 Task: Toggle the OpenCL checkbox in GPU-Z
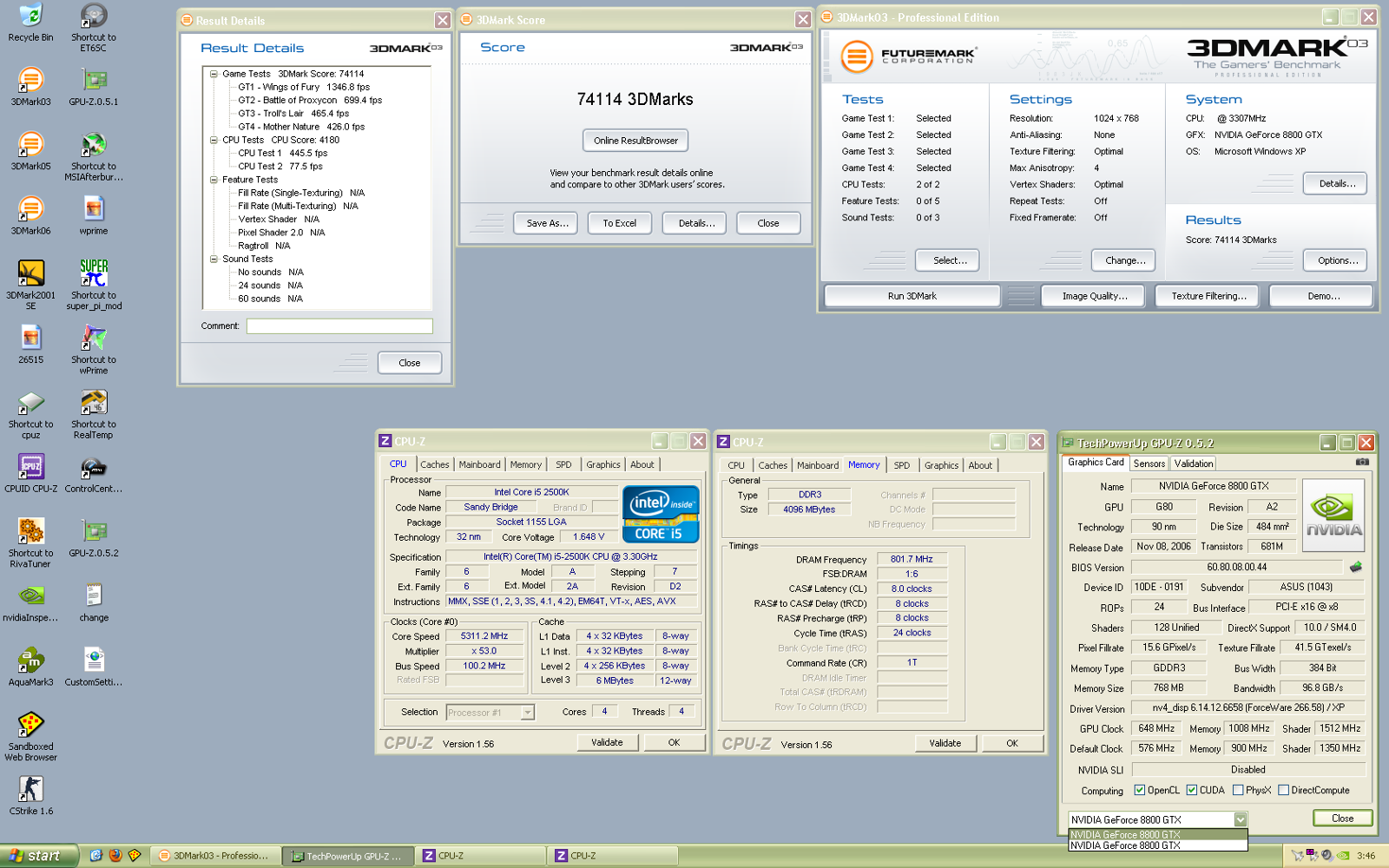(1140, 790)
